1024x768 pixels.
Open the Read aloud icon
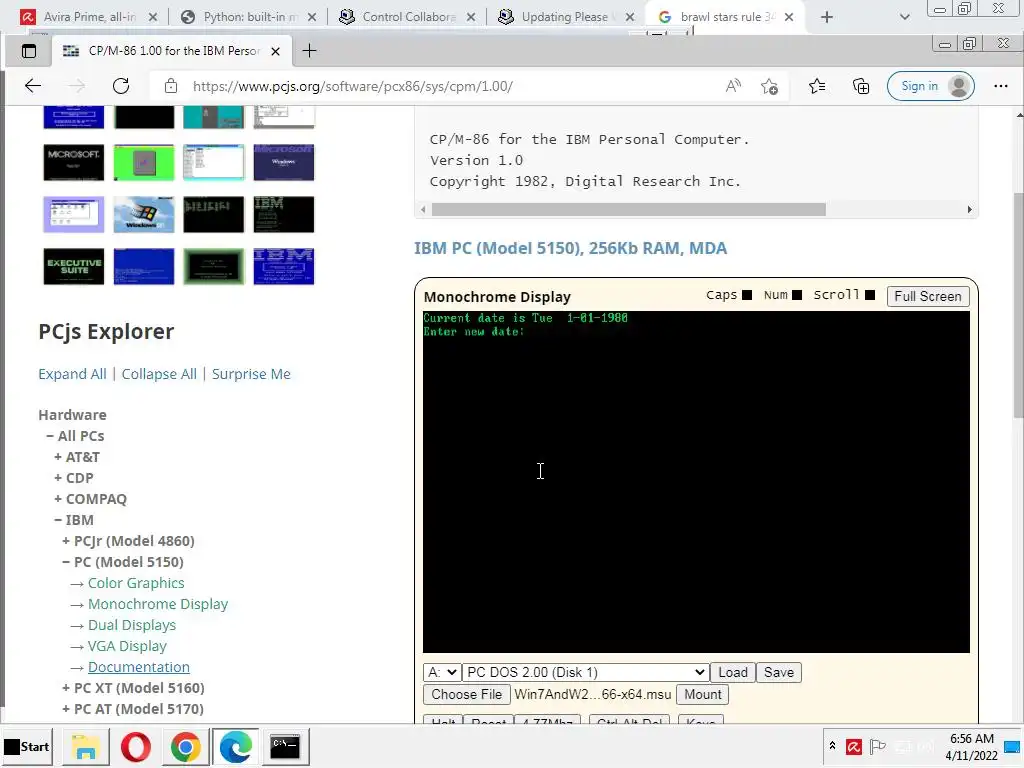tap(733, 86)
